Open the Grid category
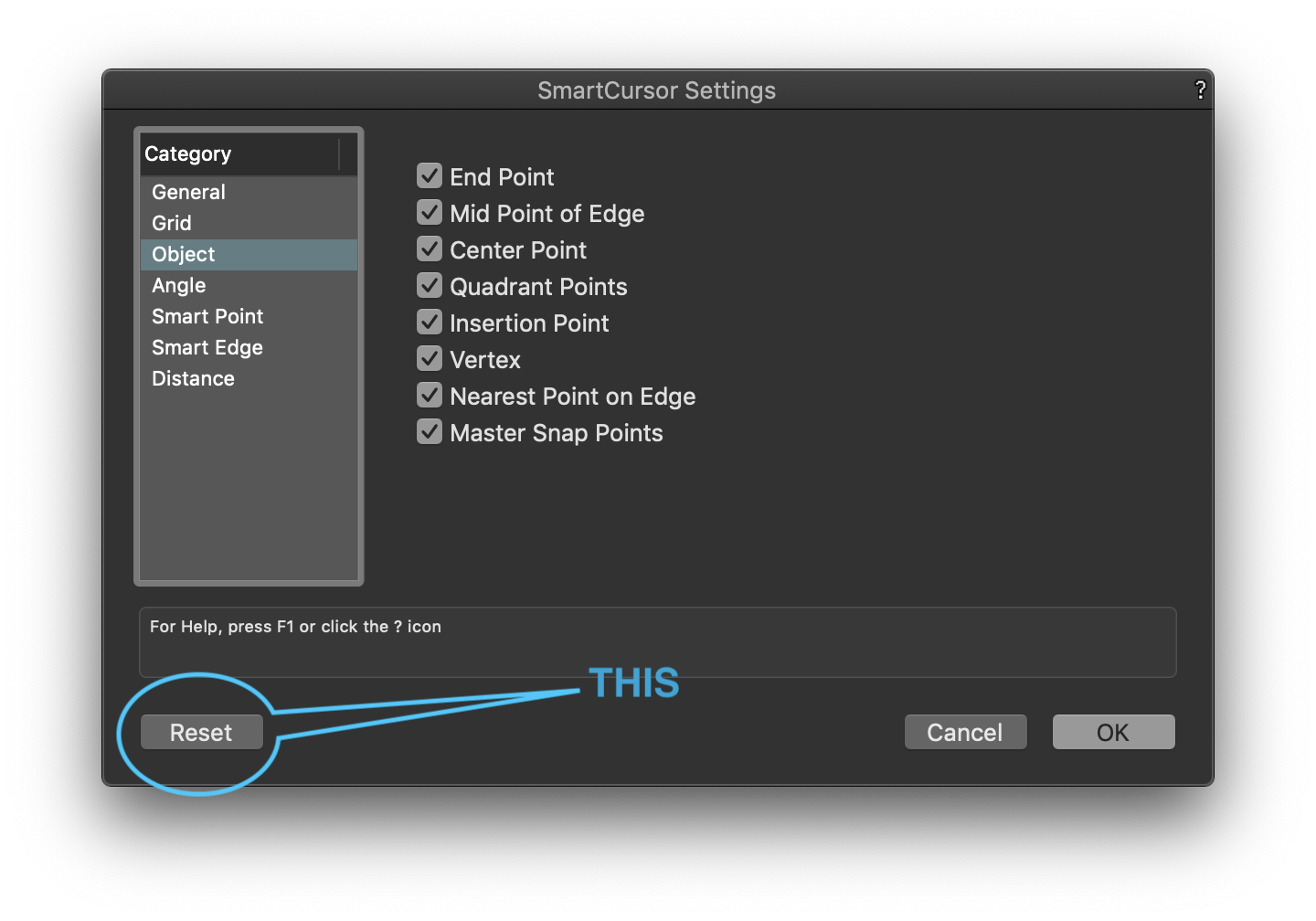1316x921 pixels. (172, 223)
